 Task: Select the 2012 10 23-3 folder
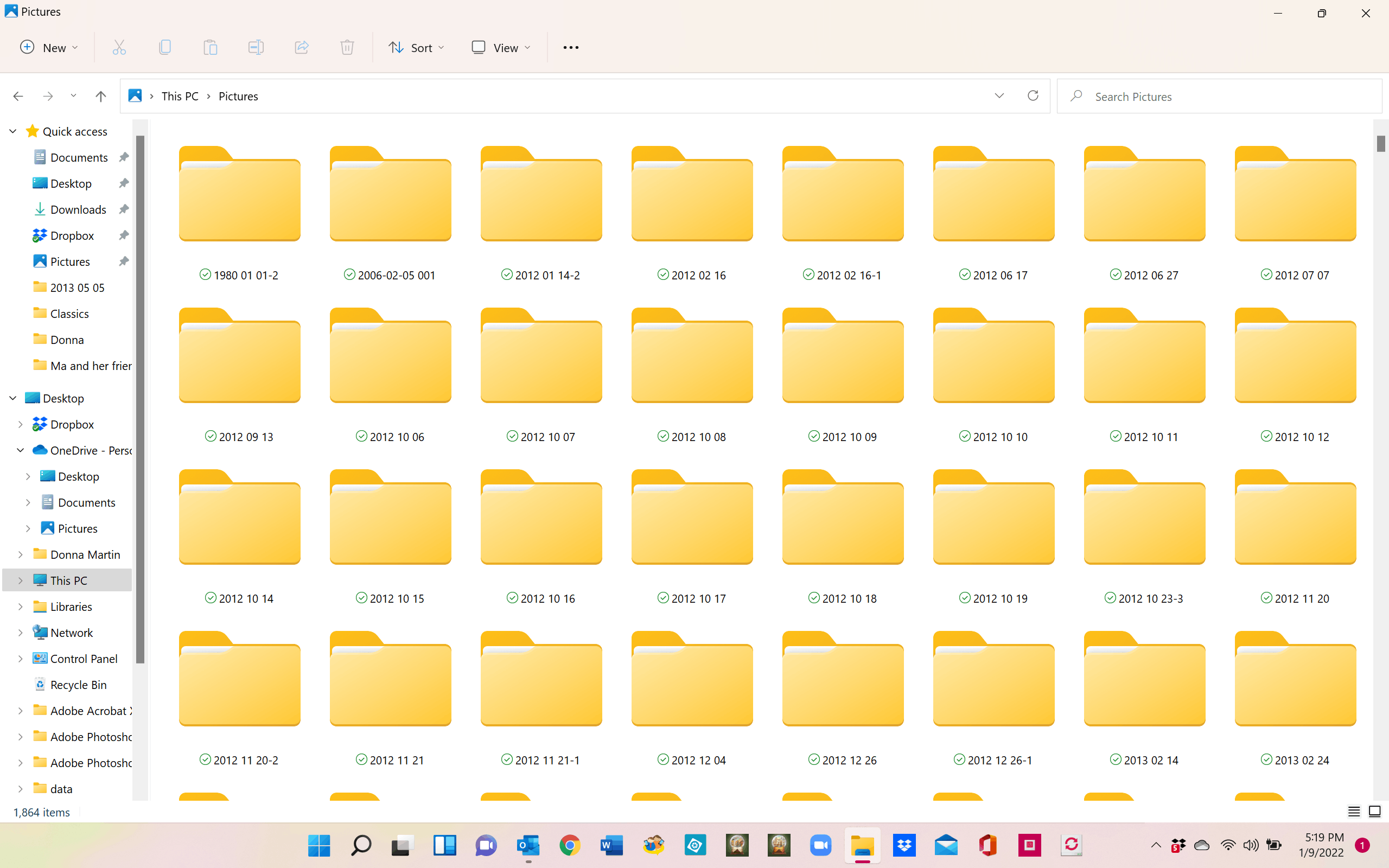(x=1144, y=536)
